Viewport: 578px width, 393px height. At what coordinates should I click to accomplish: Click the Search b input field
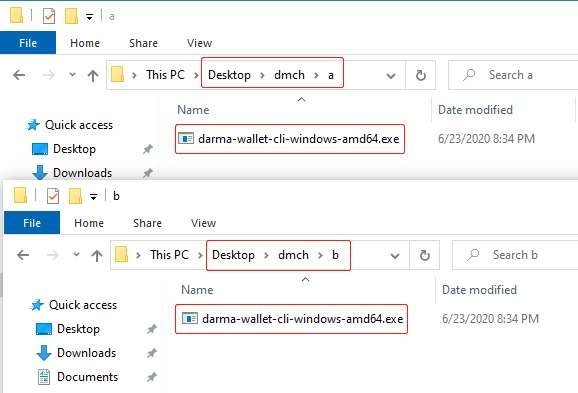[515, 255]
